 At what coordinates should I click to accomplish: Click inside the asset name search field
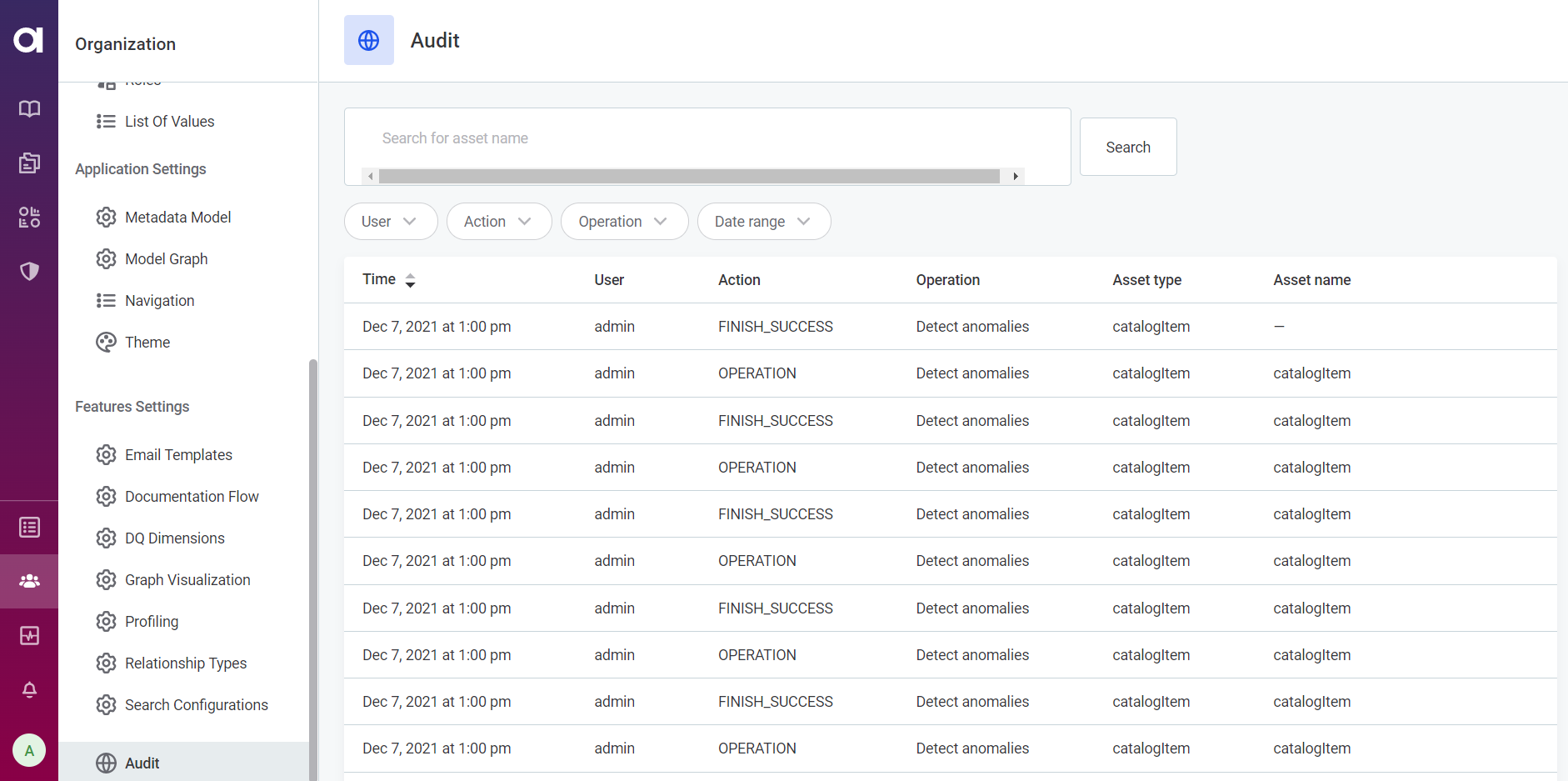click(x=707, y=138)
